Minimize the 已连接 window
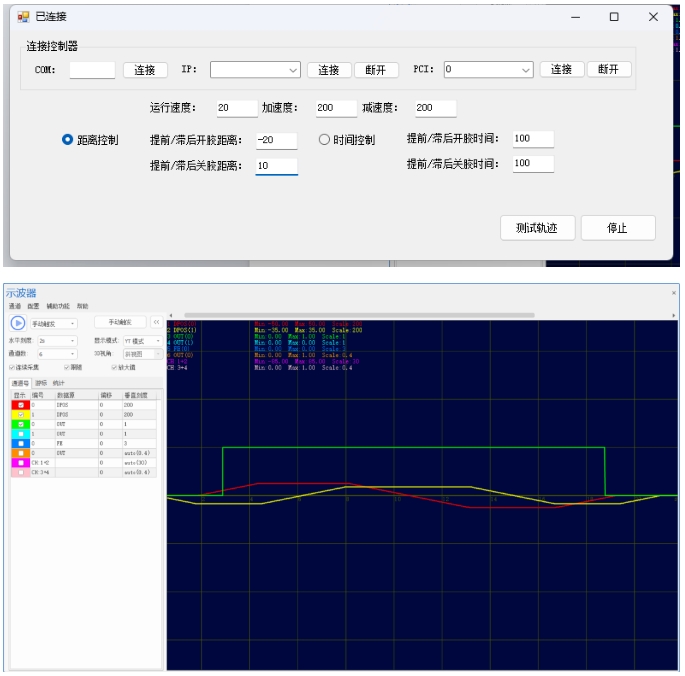The height and width of the screenshot is (676, 685). coord(575,17)
